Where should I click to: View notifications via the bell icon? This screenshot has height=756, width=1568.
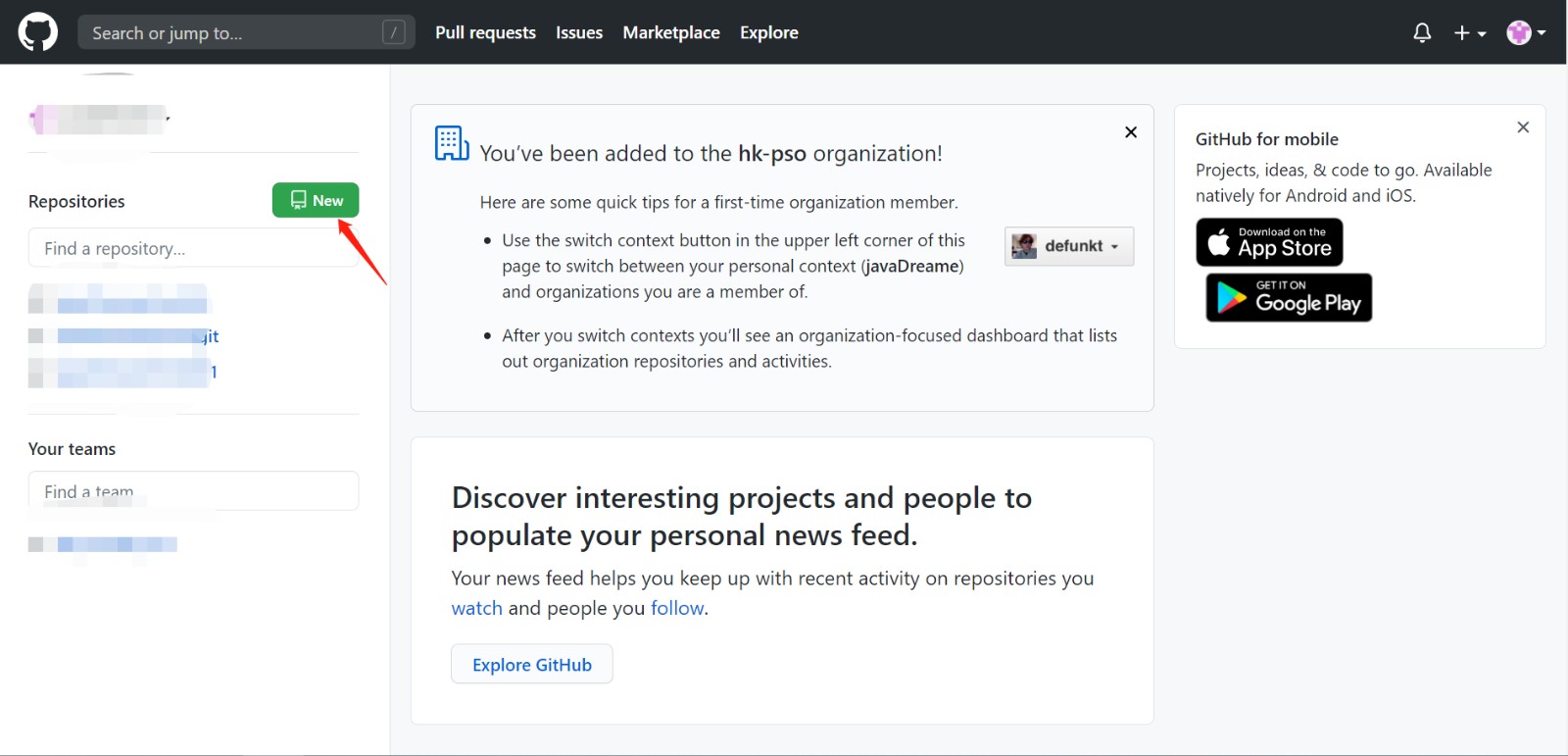tap(1422, 32)
